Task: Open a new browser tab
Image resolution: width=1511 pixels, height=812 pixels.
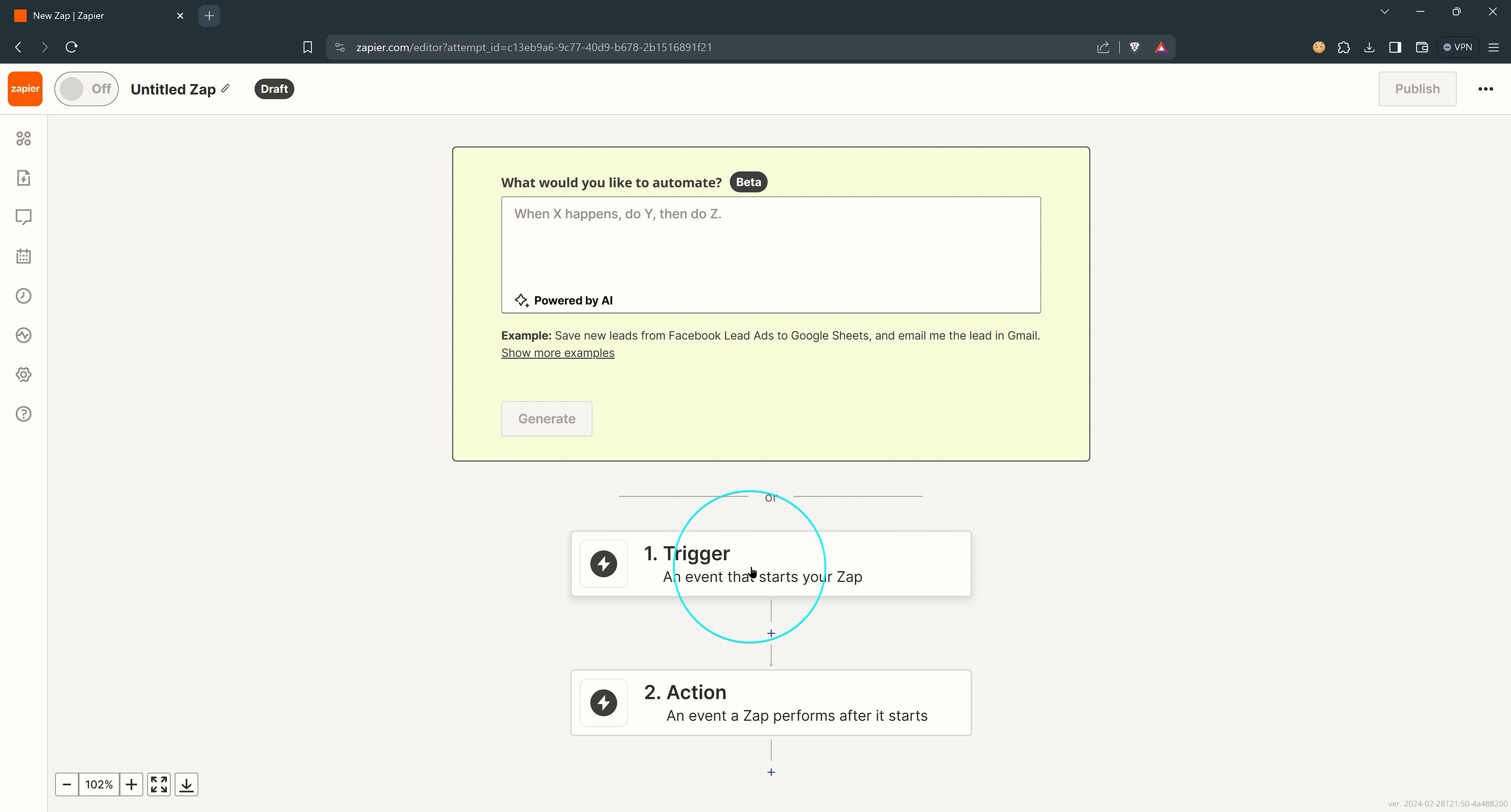Action: pos(209,16)
